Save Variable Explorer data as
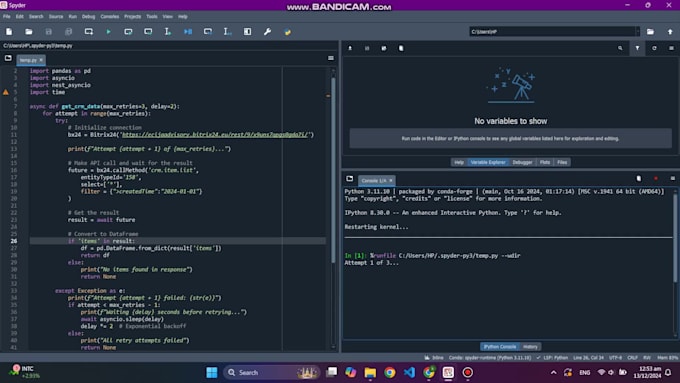The height and width of the screenshot is (383, 680). pyautogui.click(x=384, y=48)
